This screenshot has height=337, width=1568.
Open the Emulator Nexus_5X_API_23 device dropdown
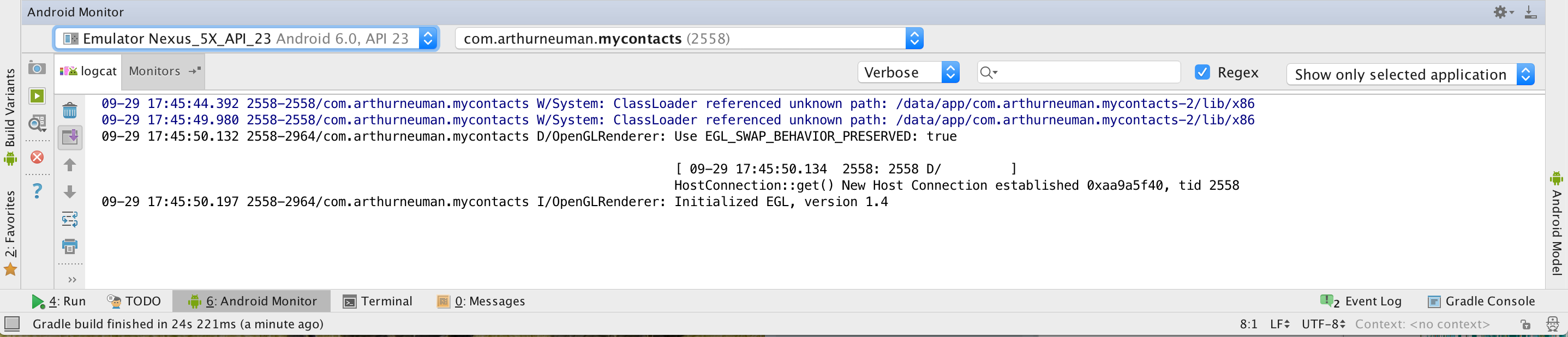(247, 39)
